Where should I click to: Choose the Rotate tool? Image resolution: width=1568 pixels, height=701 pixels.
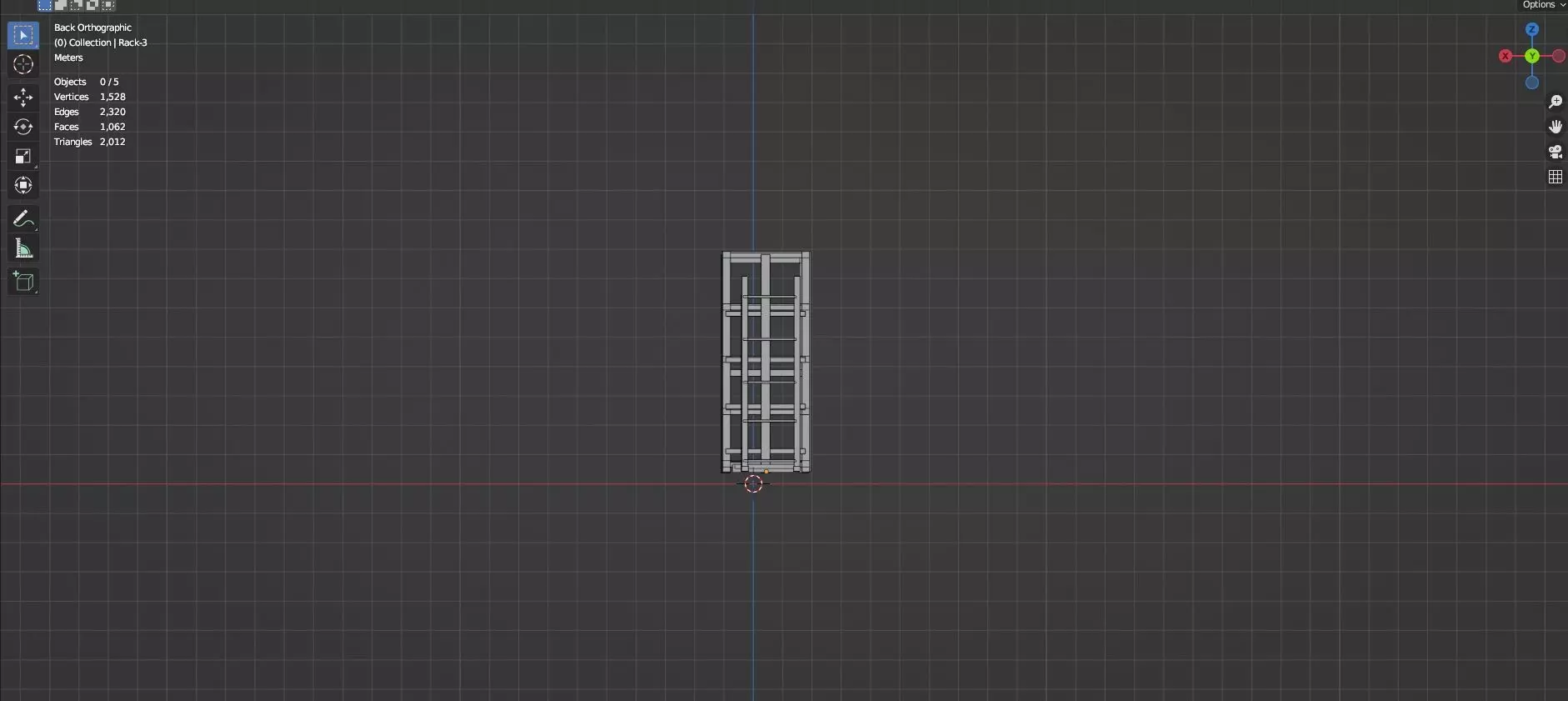tap(23, 127)
